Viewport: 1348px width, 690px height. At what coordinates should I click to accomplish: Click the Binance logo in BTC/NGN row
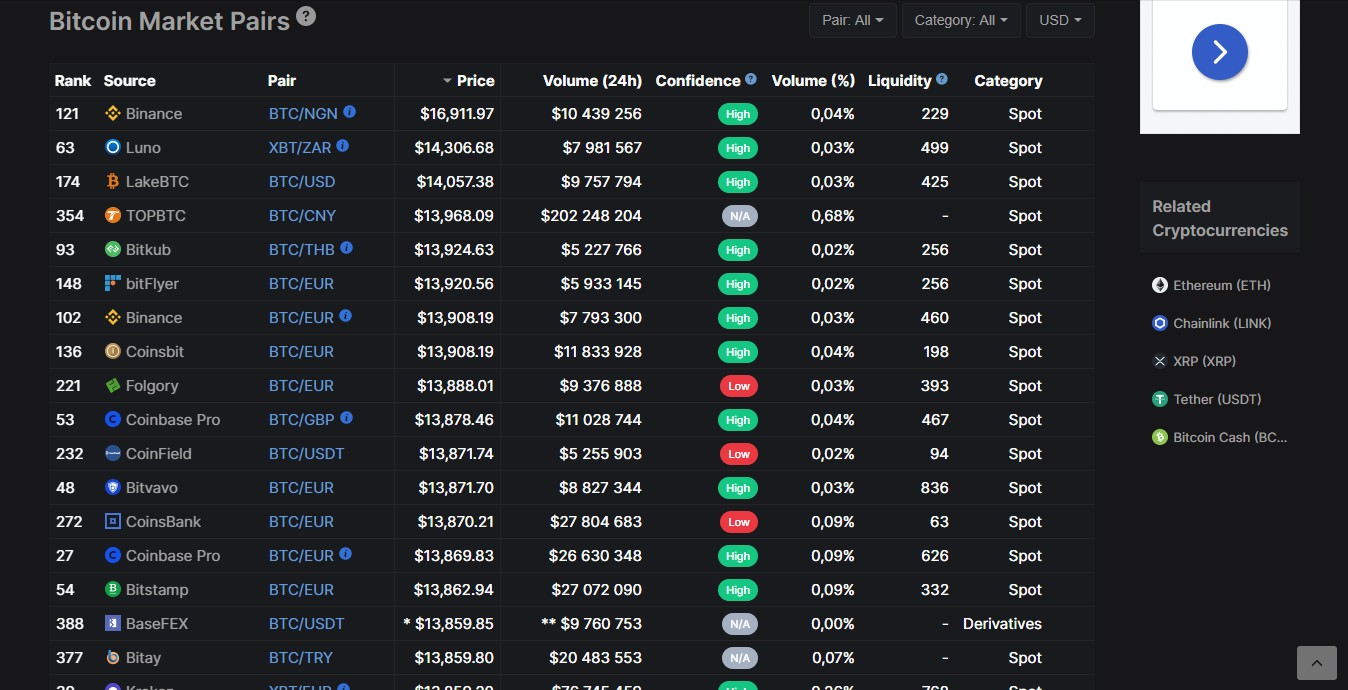pyautogui.click(x=113, y=113)
